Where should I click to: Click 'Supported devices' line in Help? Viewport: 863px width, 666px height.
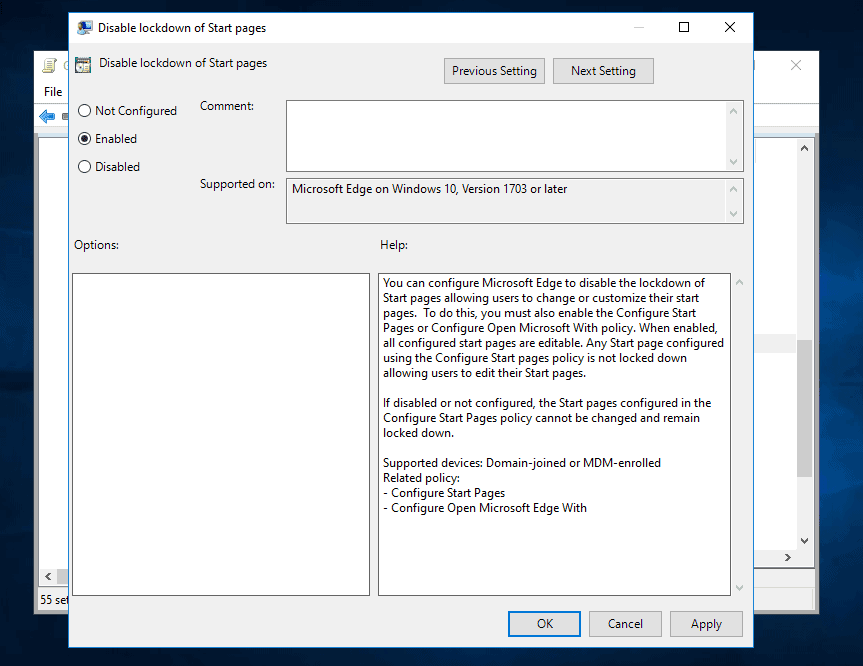coord(522,463)
